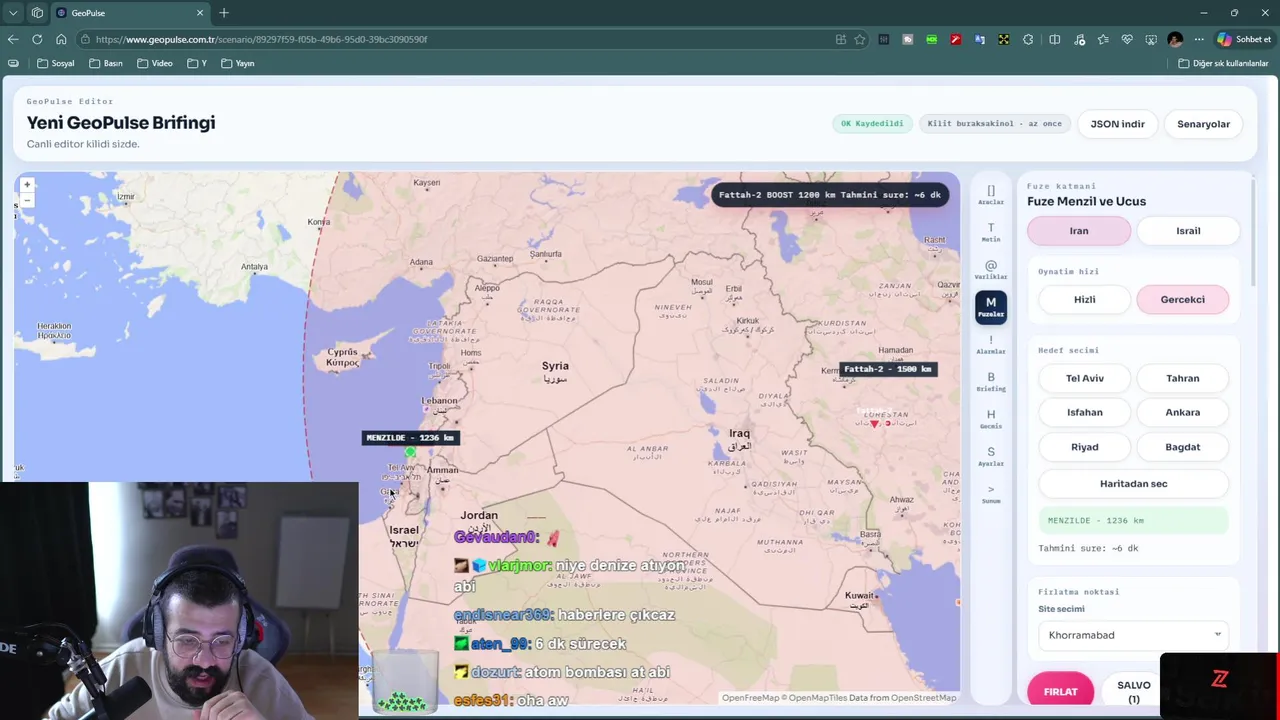
Task: Open Y bookmarks folder
Action: tap(196, 63)
